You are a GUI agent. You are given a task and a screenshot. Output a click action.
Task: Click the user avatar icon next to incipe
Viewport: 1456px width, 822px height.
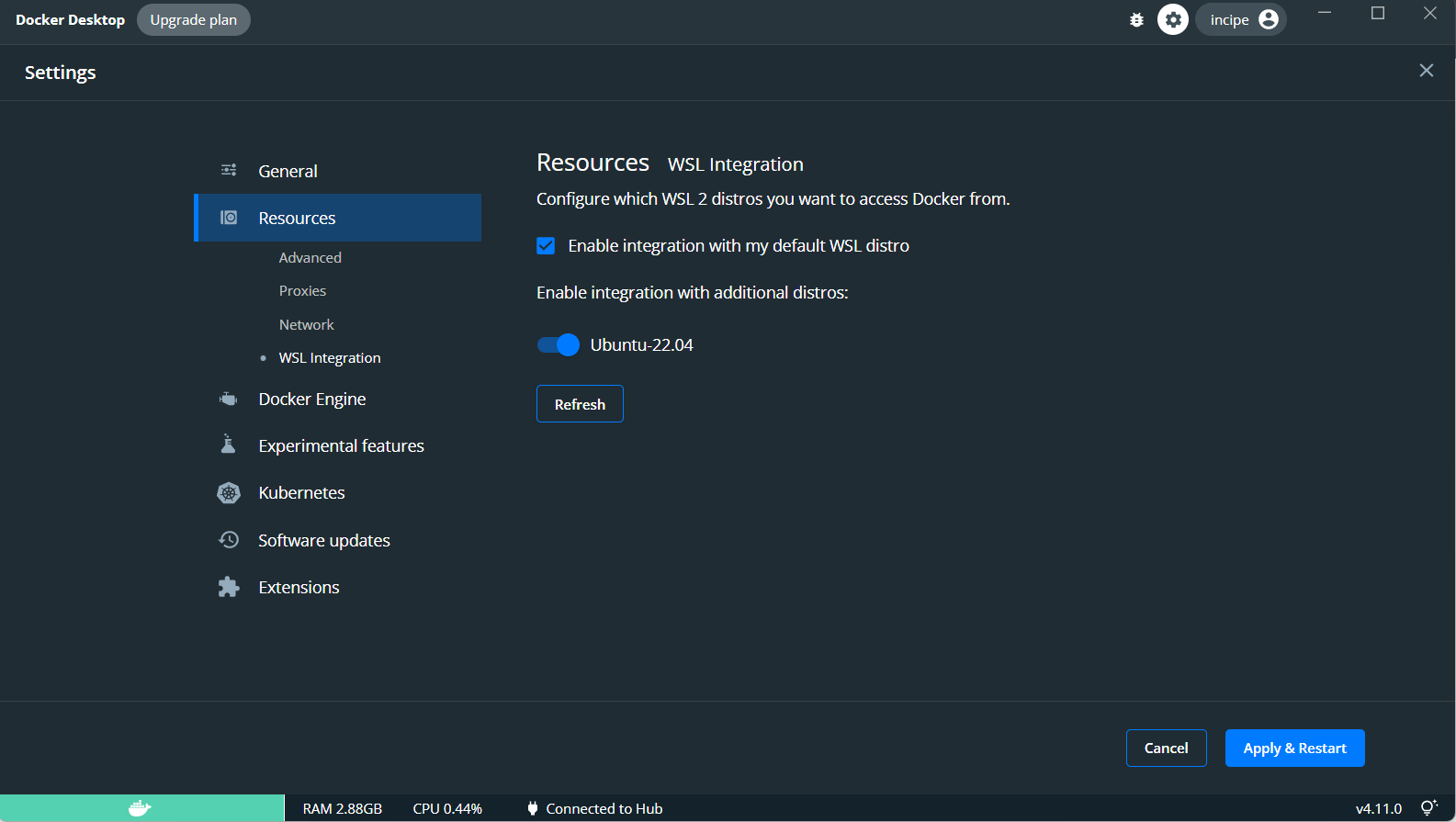point(1269,19)
